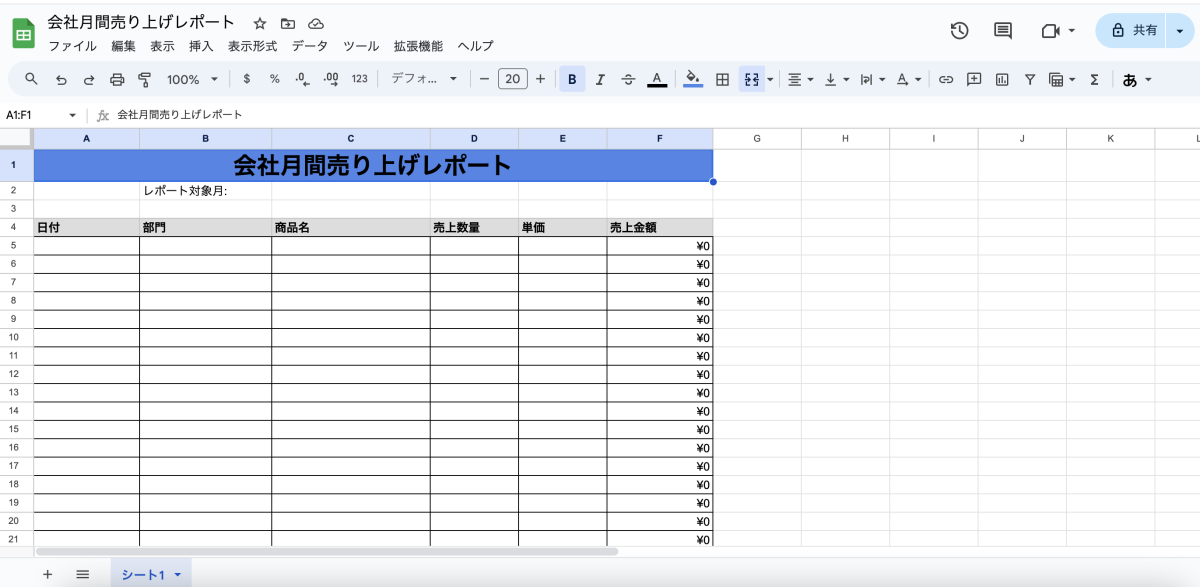Open version history clock icon
This screenshot has width=1200, height=587.
959,31
